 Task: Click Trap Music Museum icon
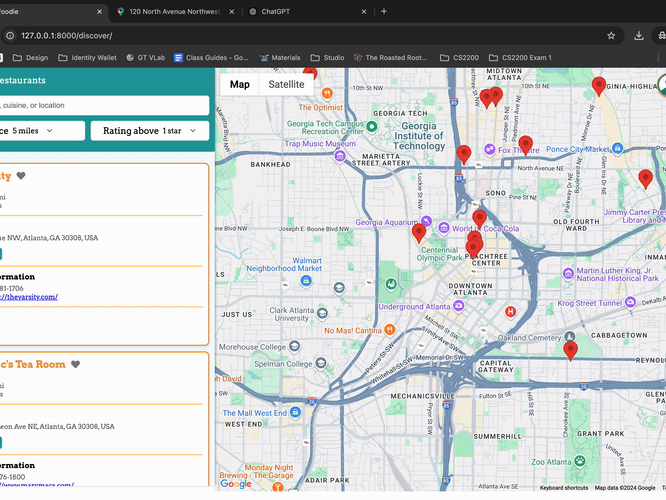point(339,156)
